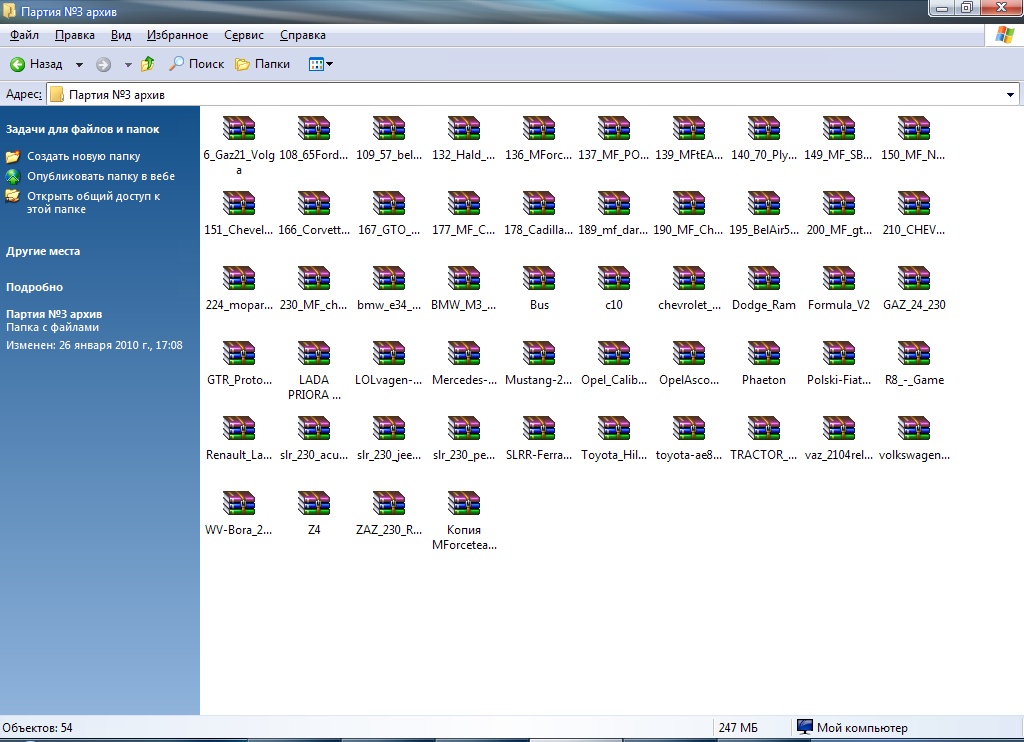Screen dimensions: 1024x742
Task: Click the GTR_Proto file name label
Action: pyautogui.click(x=239, y=380)
